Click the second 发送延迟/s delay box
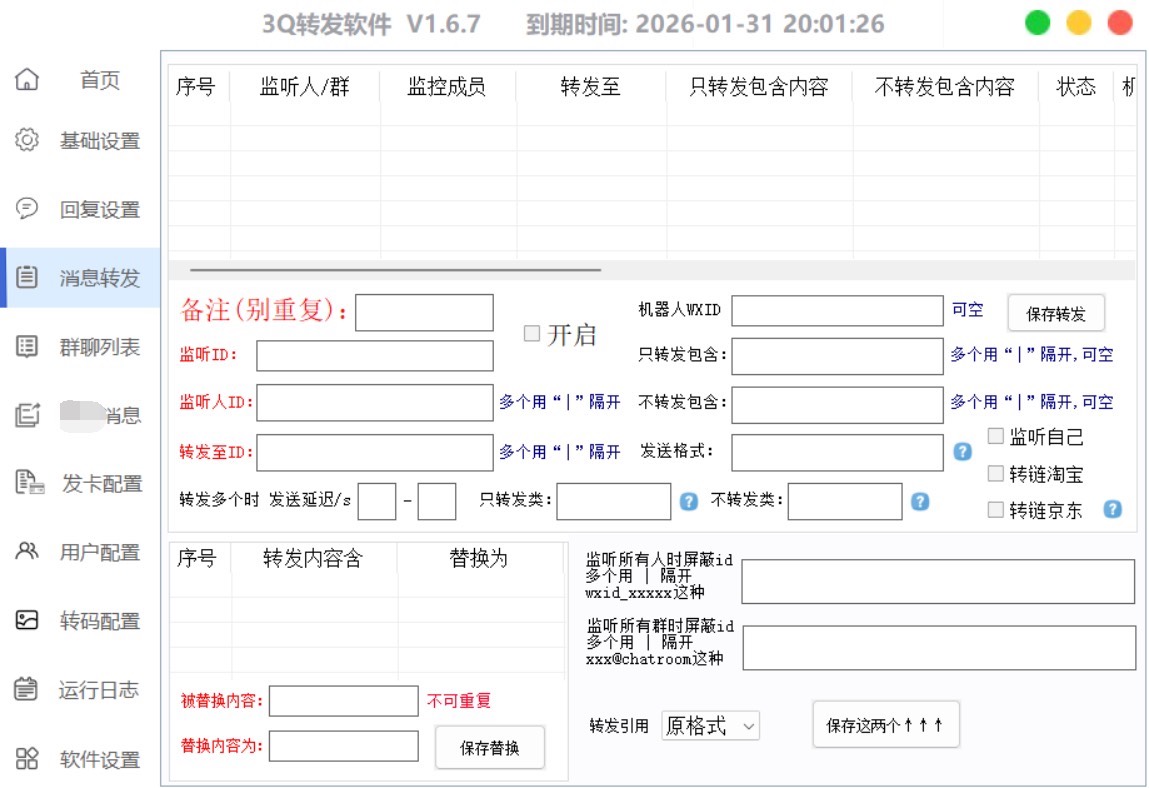Screen dimensions: 1149x788 (437, 501)
